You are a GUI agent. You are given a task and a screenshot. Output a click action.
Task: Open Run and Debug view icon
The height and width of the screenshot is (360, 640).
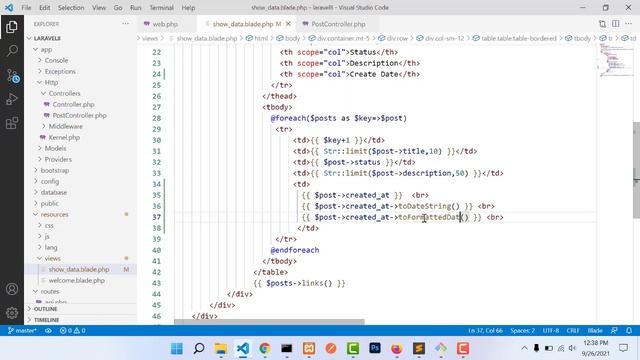12,99
